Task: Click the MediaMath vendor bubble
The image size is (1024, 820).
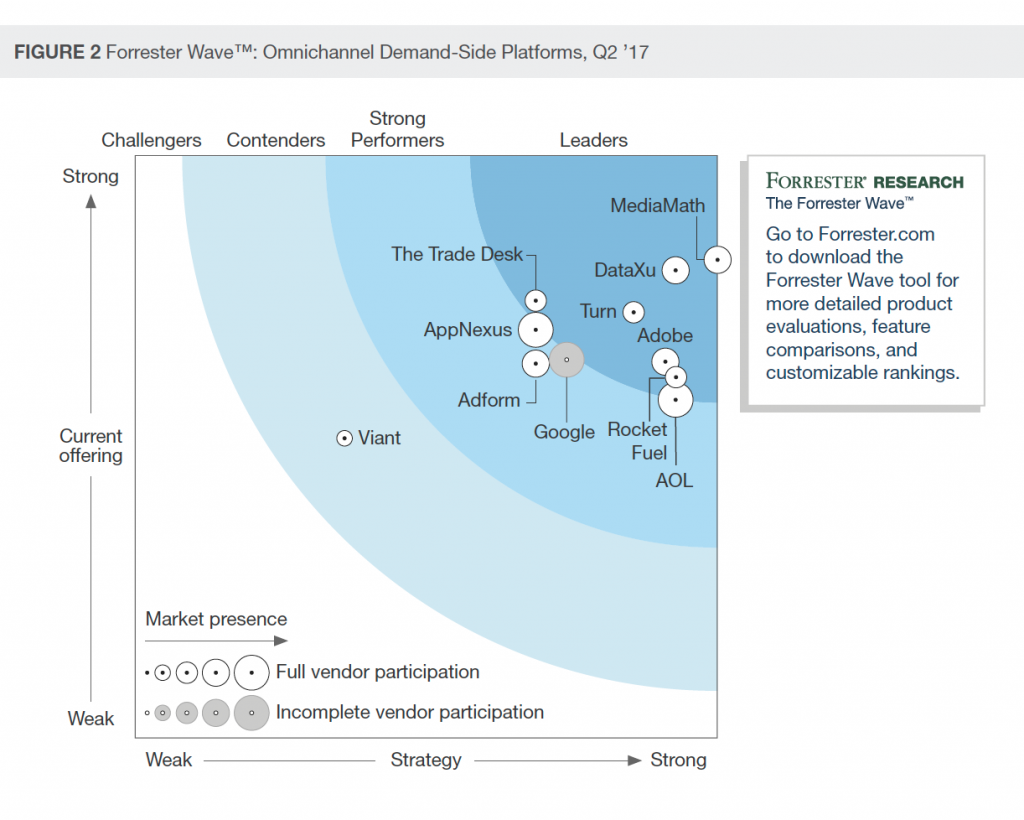Action: 717,260
